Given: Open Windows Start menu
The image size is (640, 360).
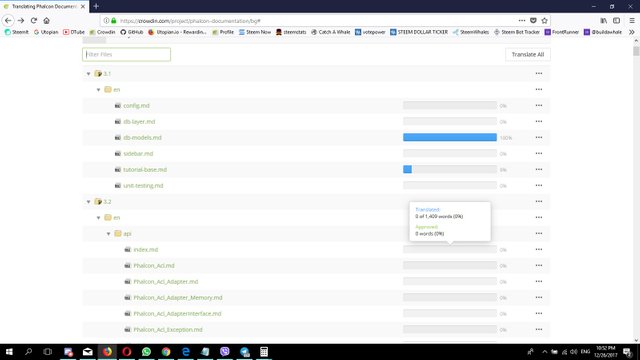Looking at the screenshot, I should 9,351.
